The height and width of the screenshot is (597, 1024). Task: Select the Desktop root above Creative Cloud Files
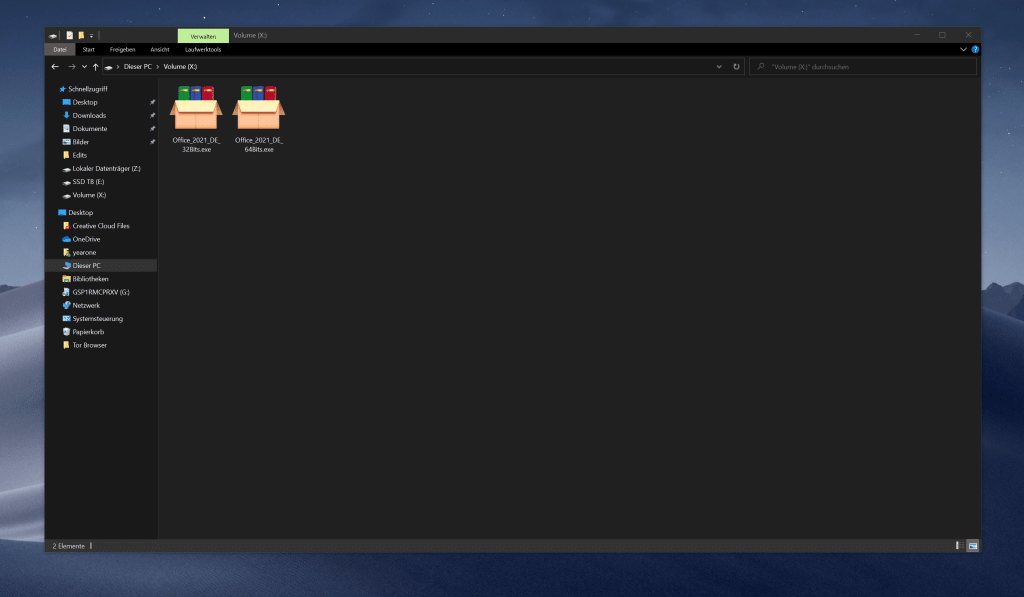(x=80, y=212)
